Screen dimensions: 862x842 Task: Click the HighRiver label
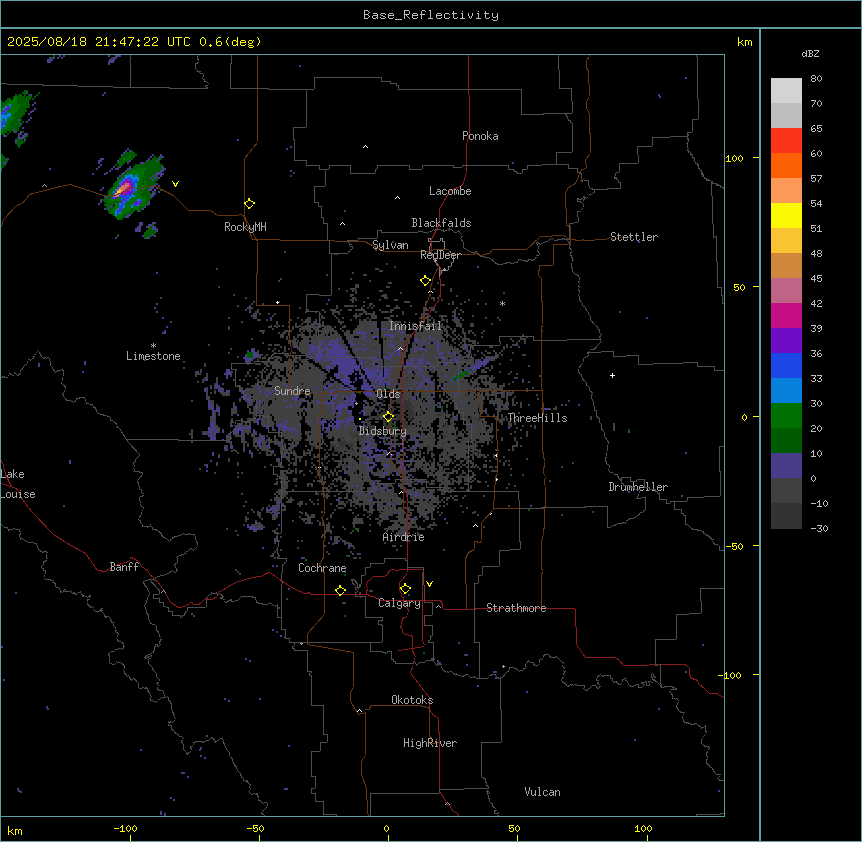pos(430,743)
